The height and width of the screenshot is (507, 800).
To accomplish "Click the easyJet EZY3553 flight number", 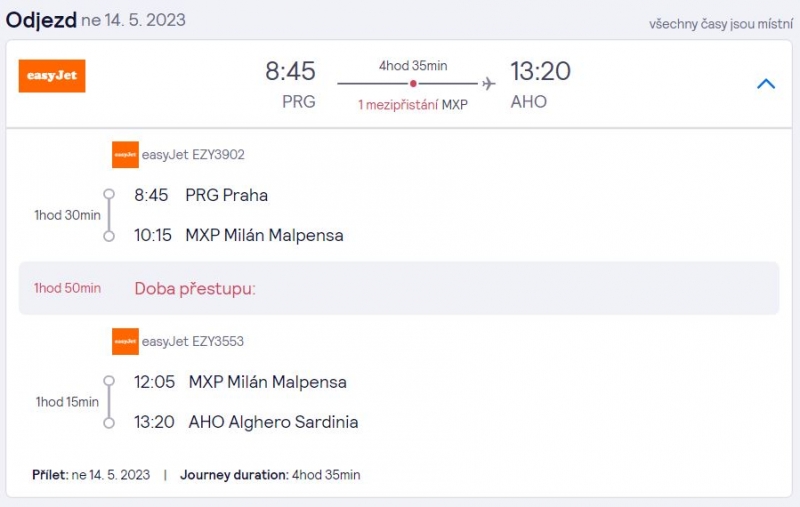I will pyautogui.click(x=193, y=341).
